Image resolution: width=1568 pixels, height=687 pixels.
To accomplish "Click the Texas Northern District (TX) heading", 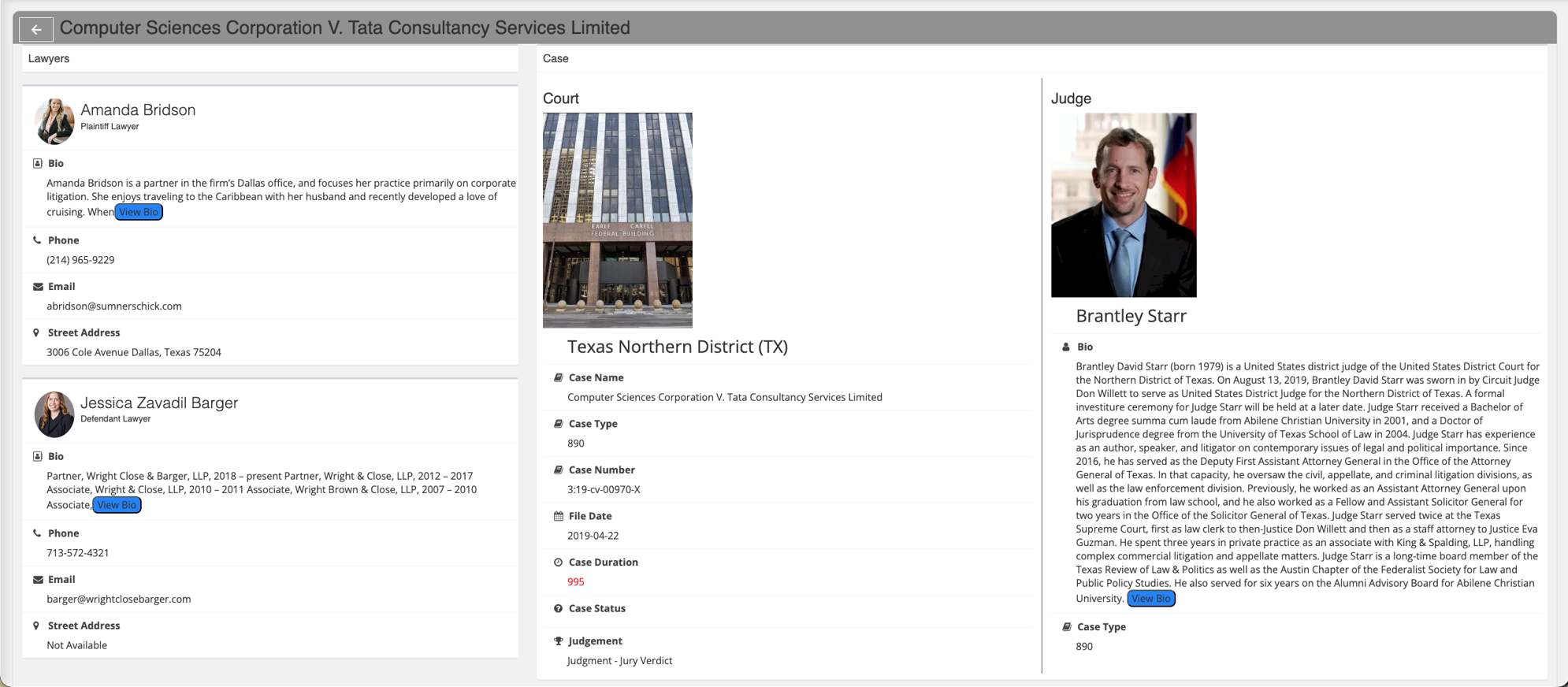I will (678, 347).
